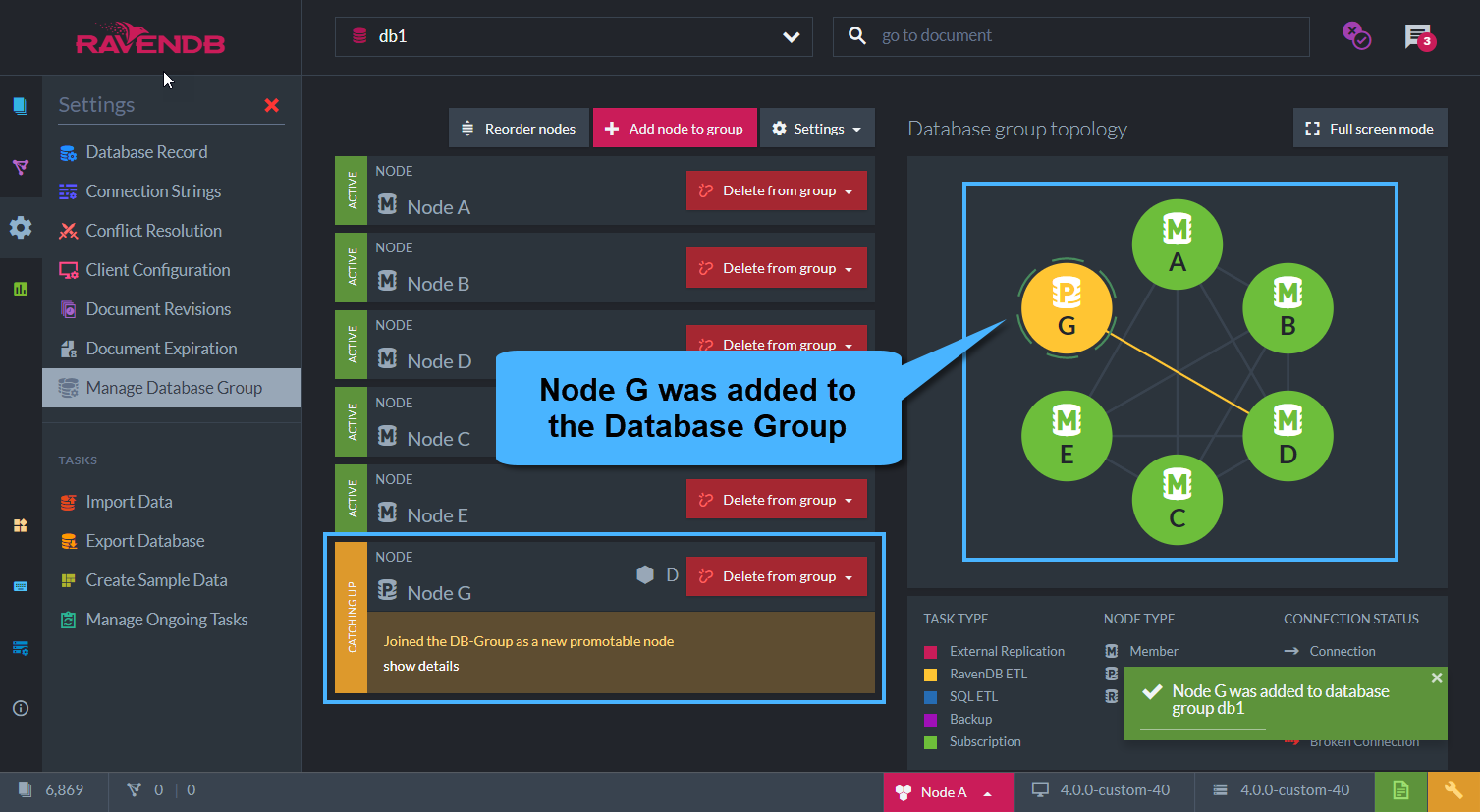Click the orange wrench icon in footer
Image resolution: width=1480 pixels, height=812 pixels.
[1453, 790]
